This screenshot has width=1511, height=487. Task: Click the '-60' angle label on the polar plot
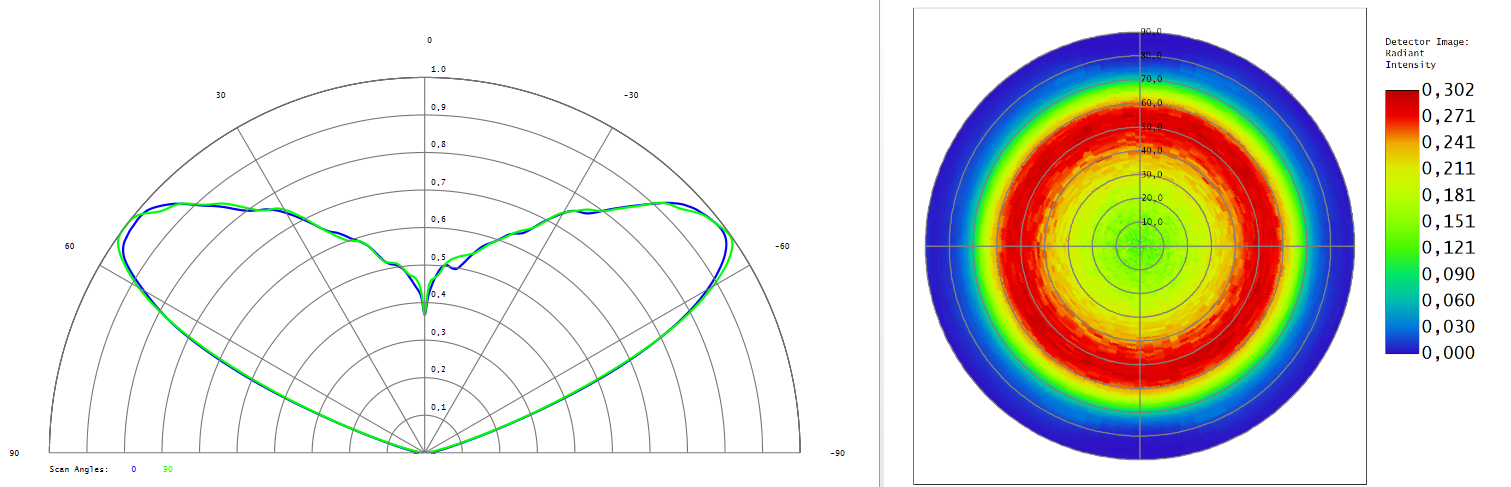(x=782, y=245)
